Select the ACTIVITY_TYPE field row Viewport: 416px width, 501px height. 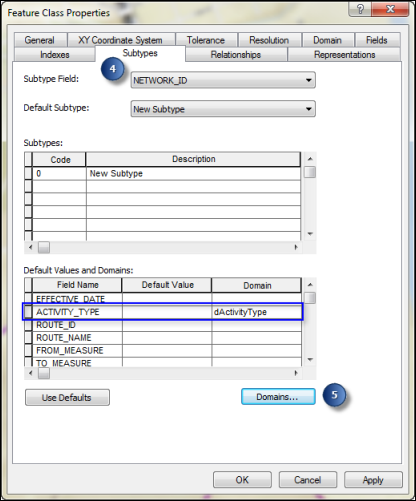click(163, 312)
